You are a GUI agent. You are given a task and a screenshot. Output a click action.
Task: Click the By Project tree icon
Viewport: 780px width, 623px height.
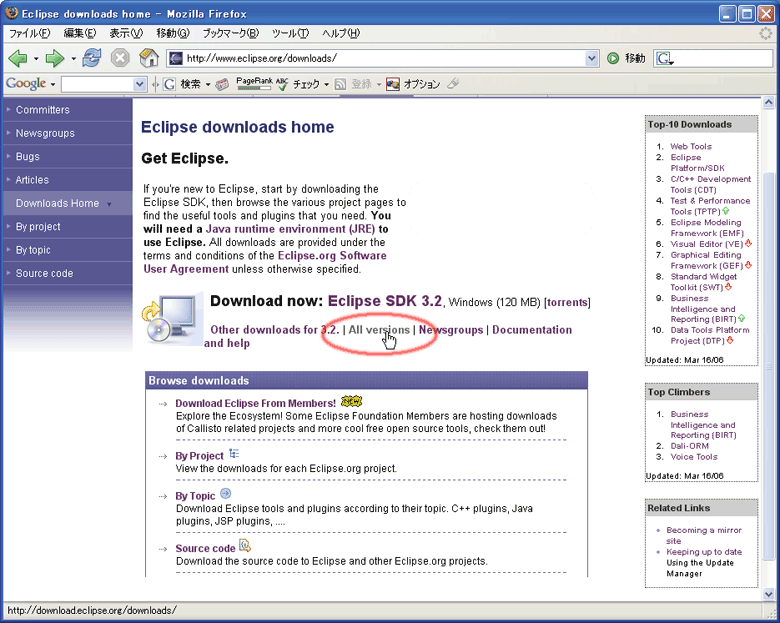pyautogui.click(x=234, y=453)
